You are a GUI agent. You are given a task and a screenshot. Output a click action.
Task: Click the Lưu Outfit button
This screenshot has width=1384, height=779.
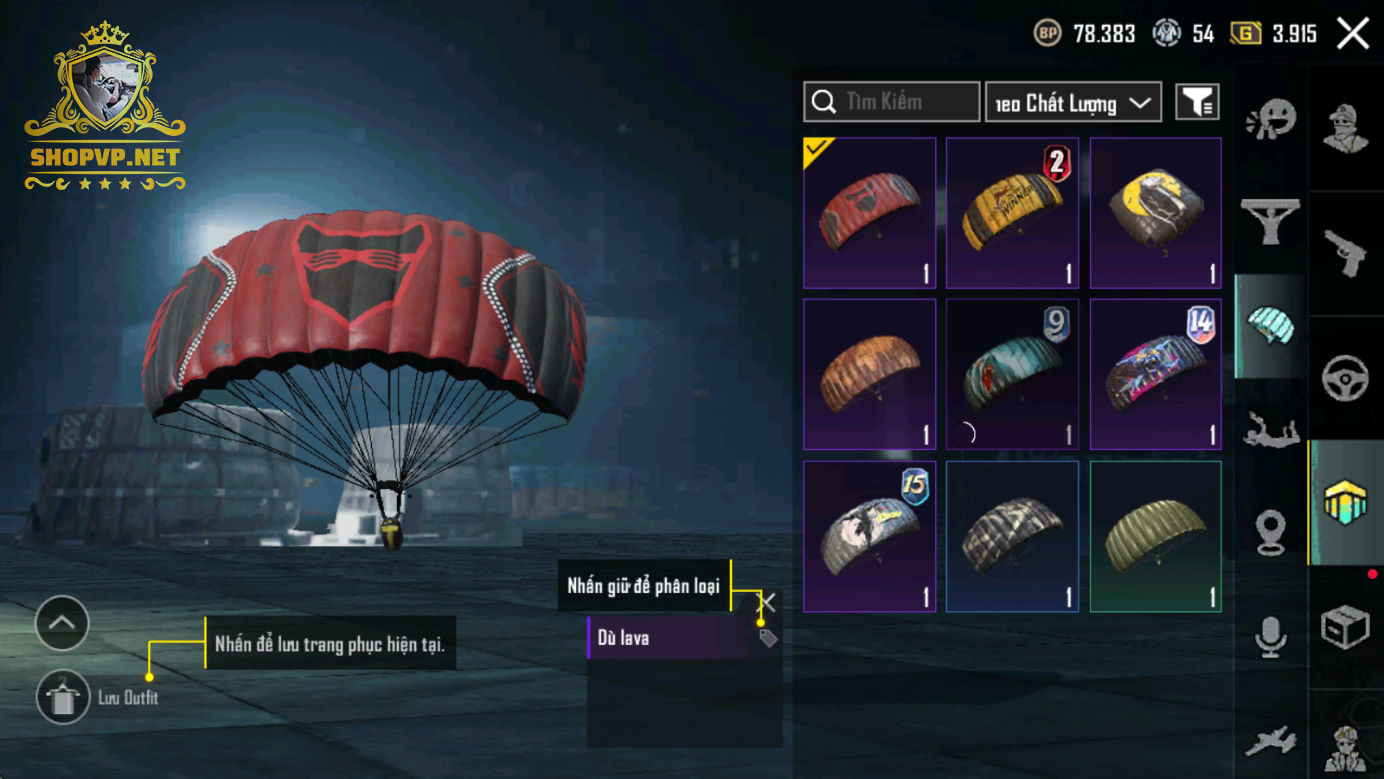tap(99, 697)
